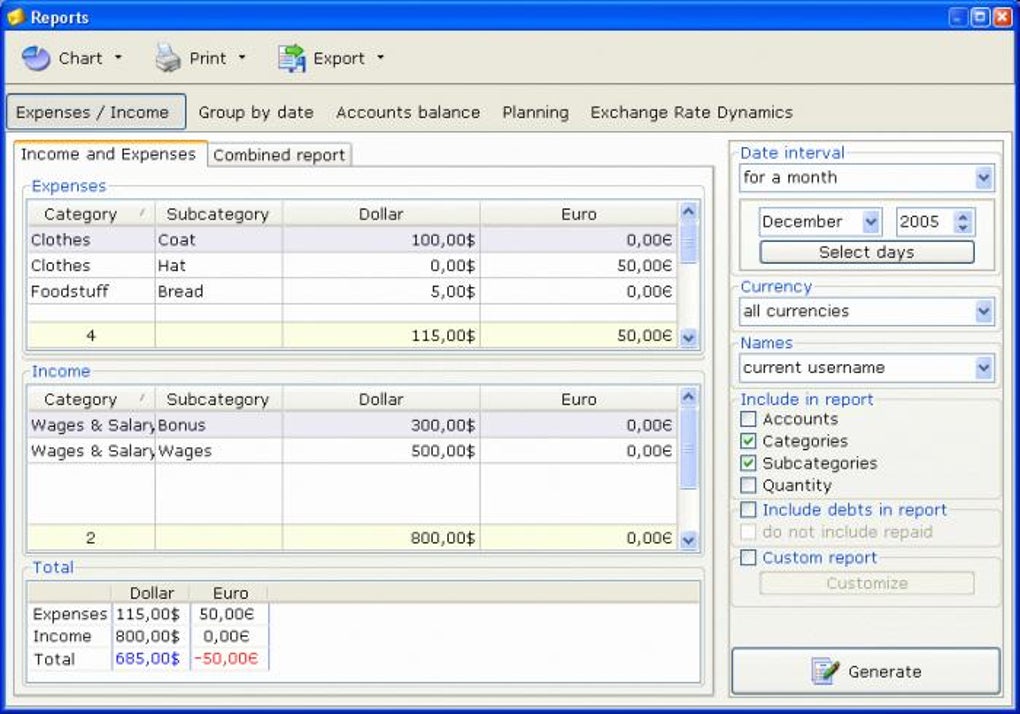Sort Income table by Category header
Viewport: 1020px width, 714px height.
90,399
